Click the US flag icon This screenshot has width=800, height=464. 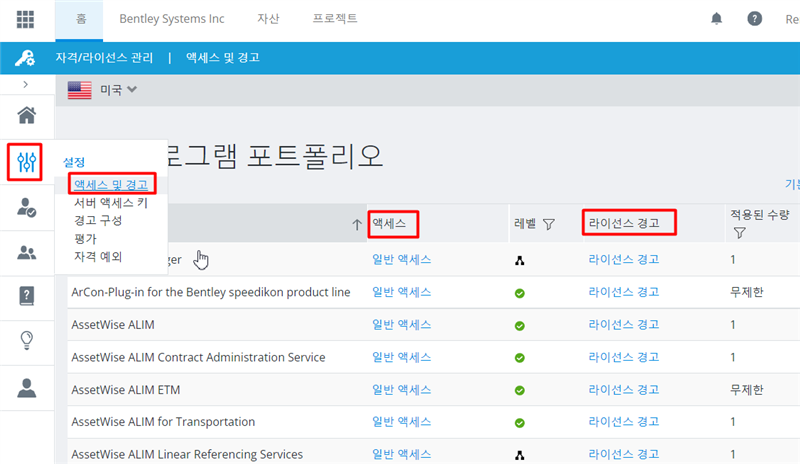pyautogui.click(x=80, y=90)
